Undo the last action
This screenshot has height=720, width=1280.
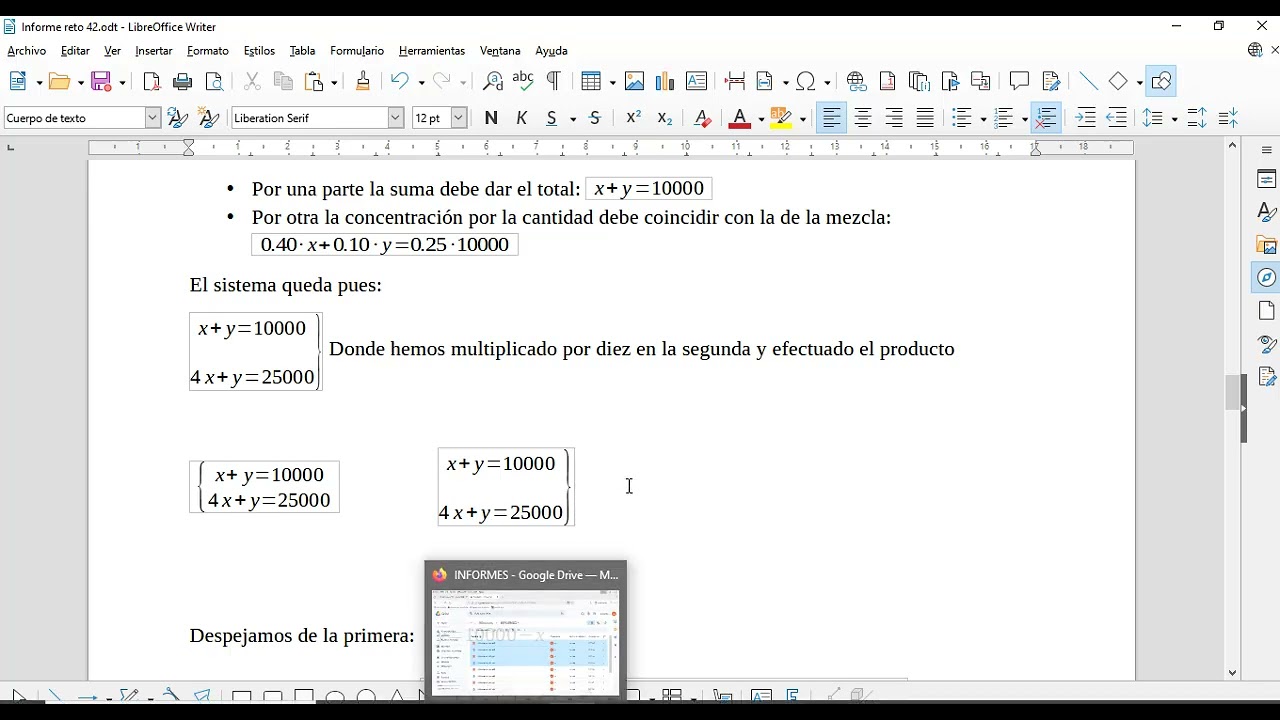tap(400, 82)
